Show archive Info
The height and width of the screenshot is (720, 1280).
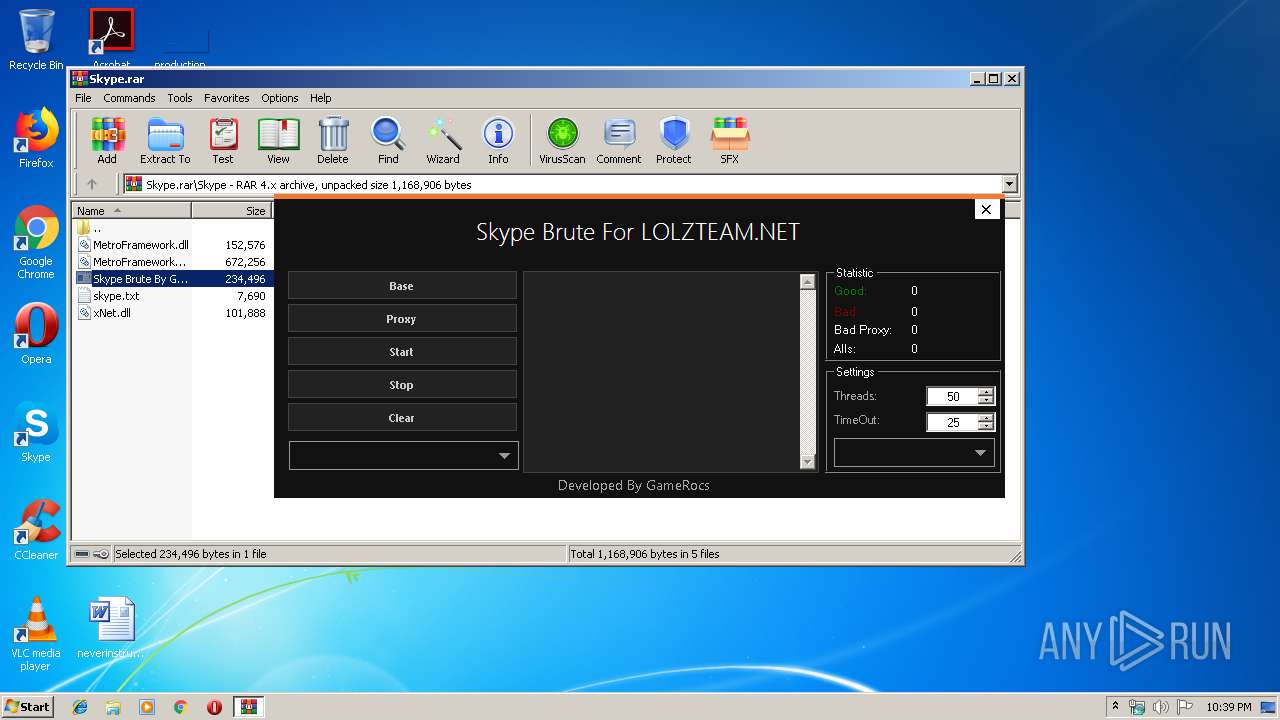click(498, 141)
